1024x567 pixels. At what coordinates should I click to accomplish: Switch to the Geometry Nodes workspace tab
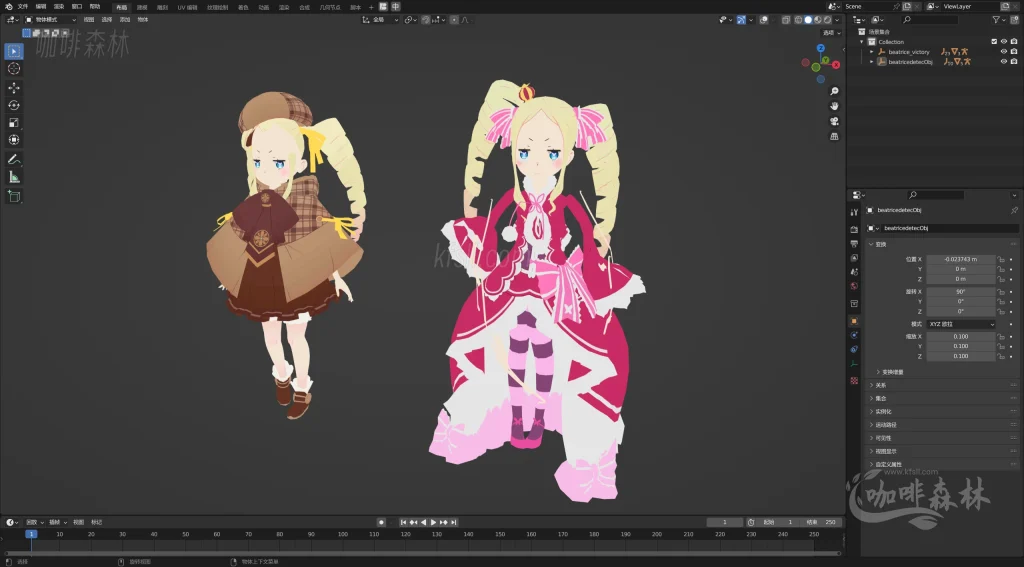[x=330, y=7]
